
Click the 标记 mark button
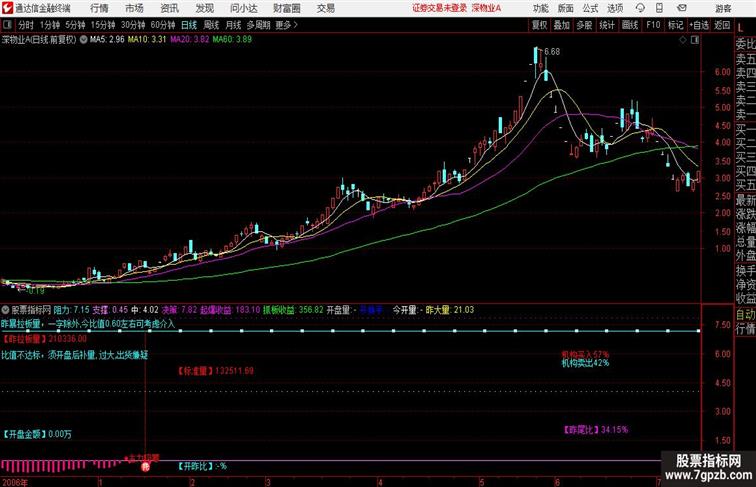point(675,25)
